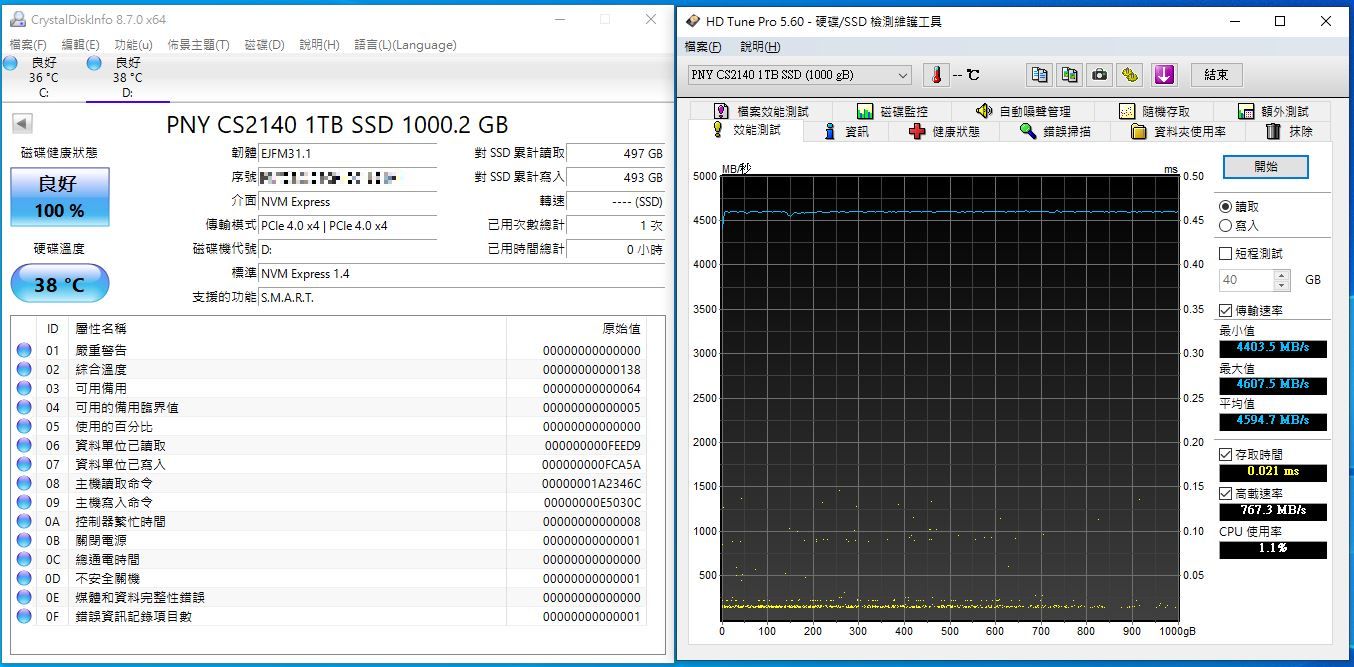Click the HD Tune Pro title bar app icon
The image size is (1354, 667).
coord(693,21)
